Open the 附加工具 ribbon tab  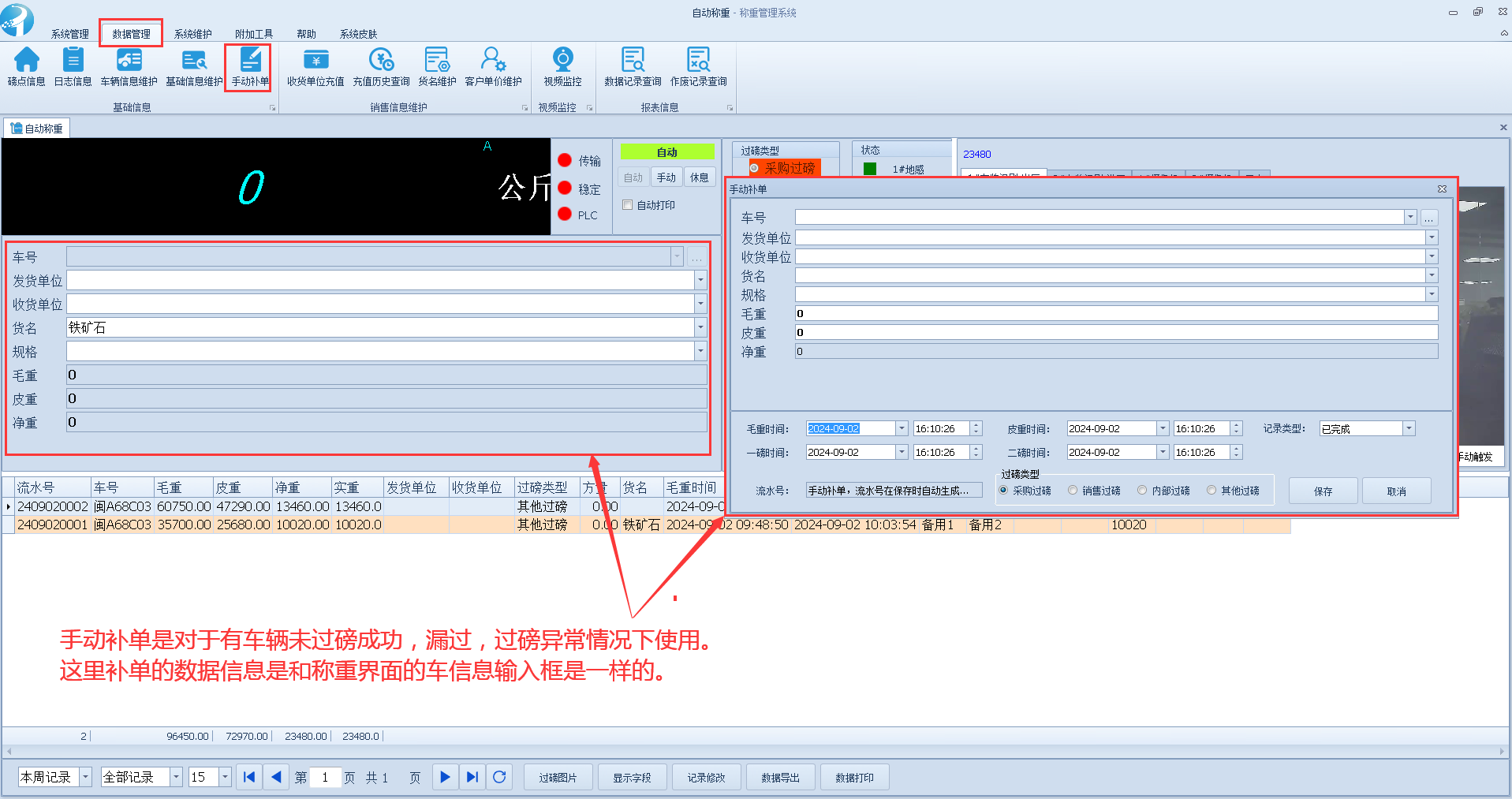[253, 34]
